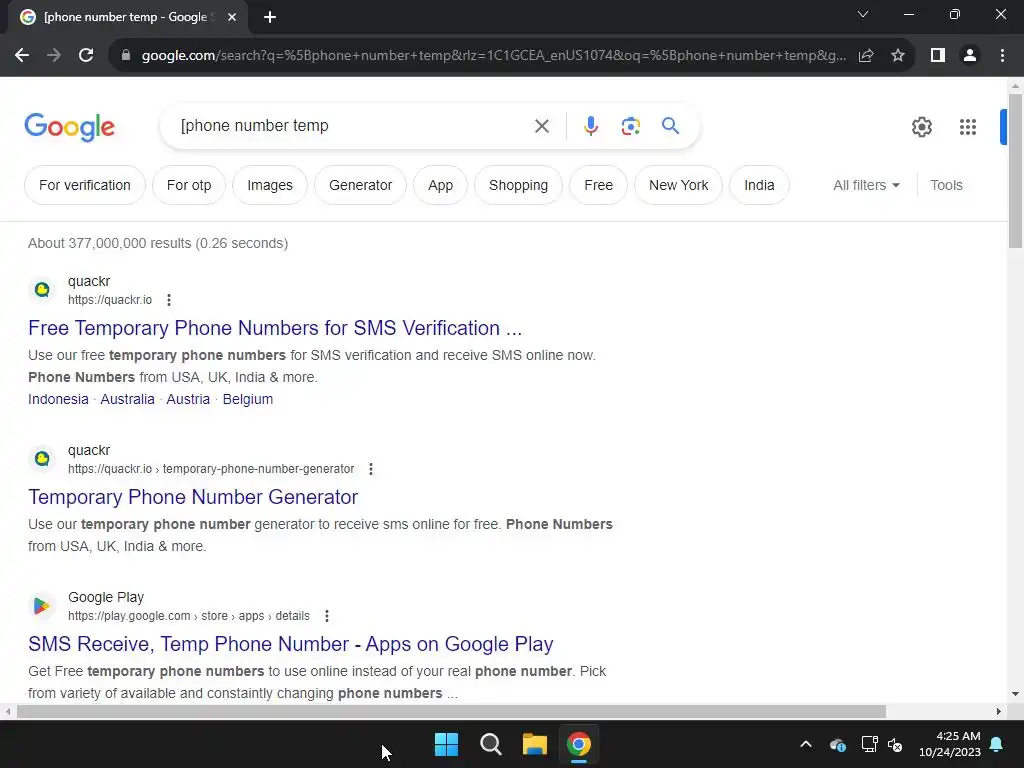This screenshot has height=768, width=1024.
Task: Click the scroll down arrow
Action: click(x=1015, y=694)
